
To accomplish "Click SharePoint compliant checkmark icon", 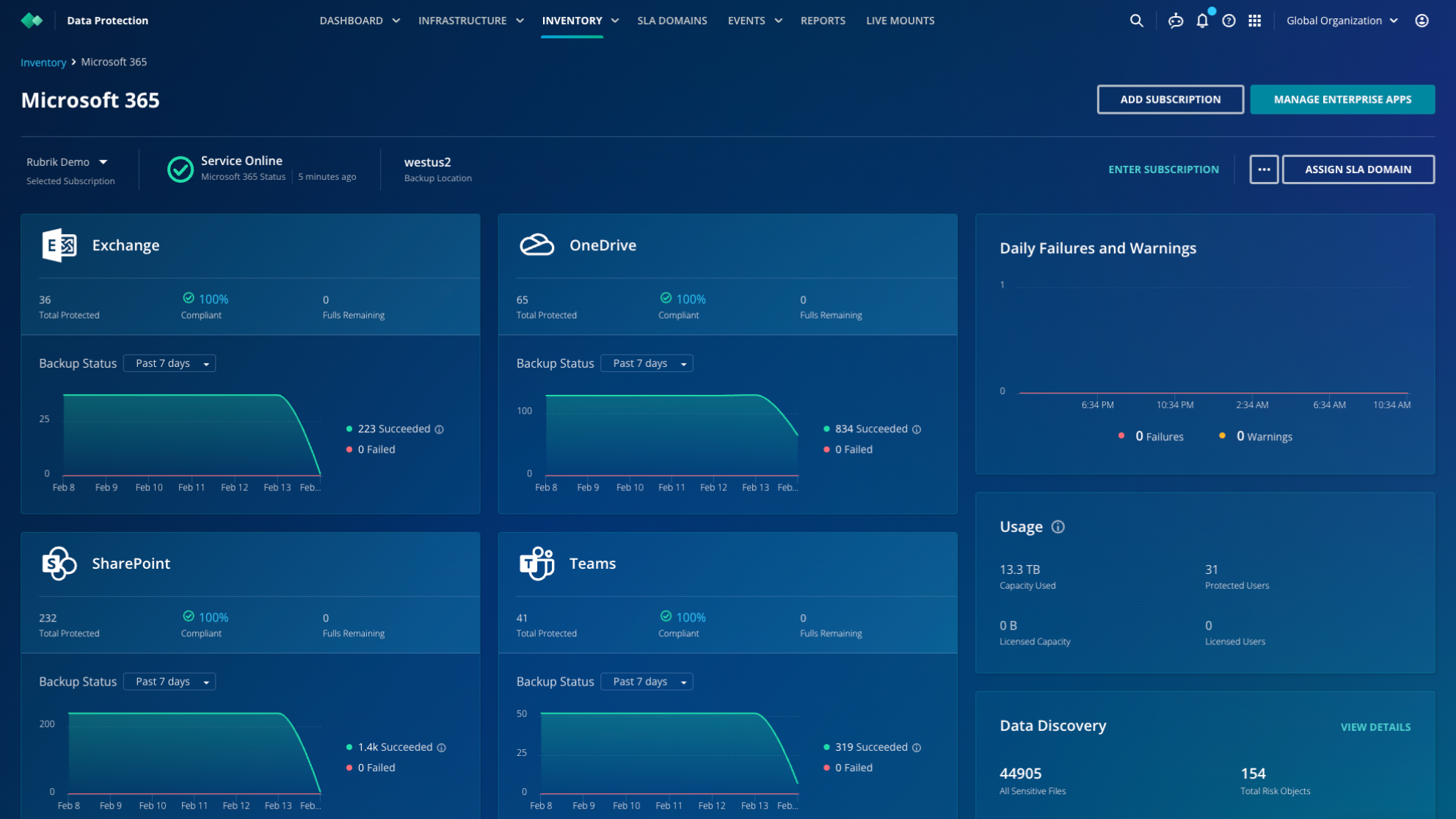I will [189, 616].
